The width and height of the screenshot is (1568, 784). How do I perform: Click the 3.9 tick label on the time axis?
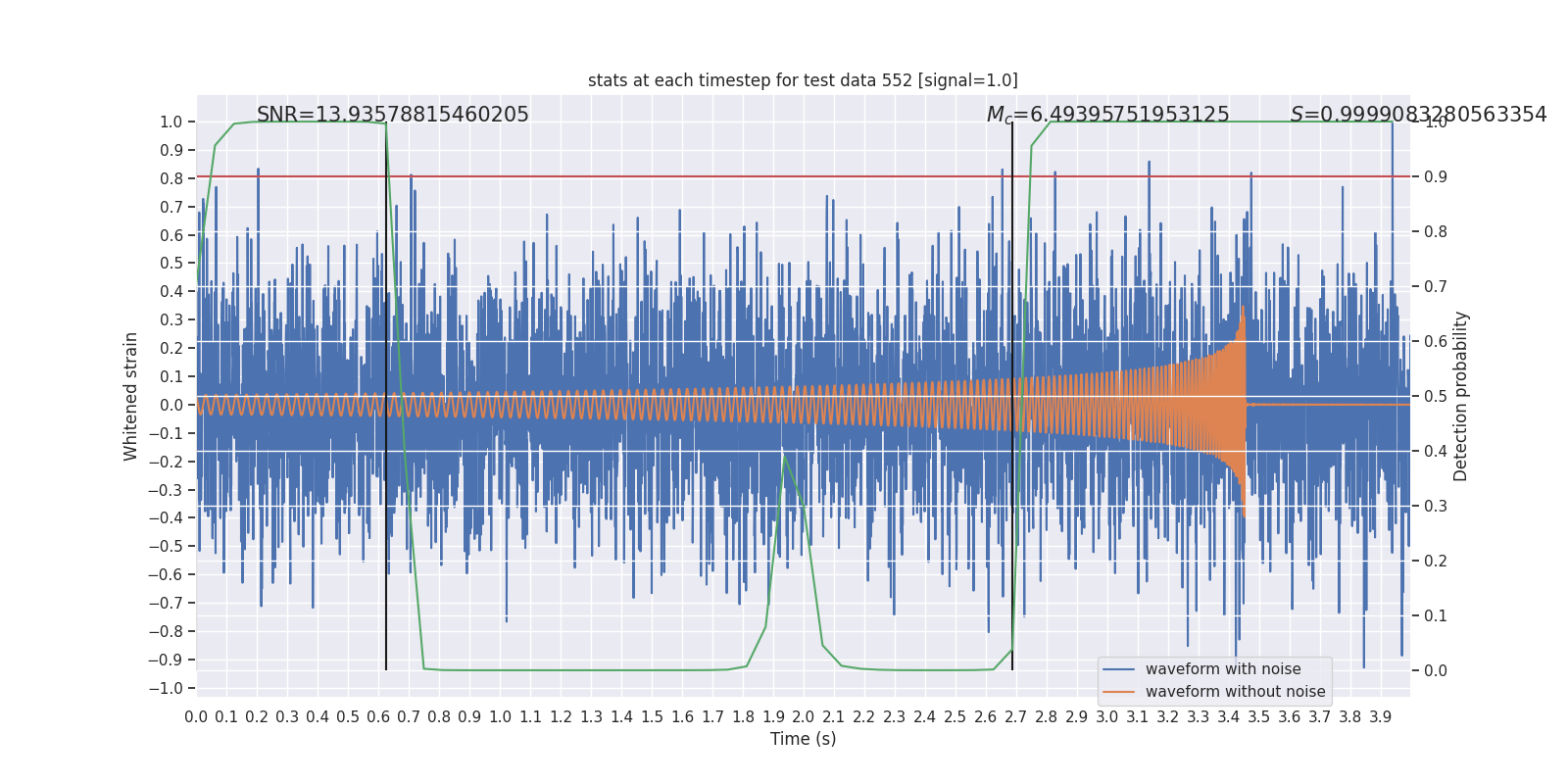1380,716
